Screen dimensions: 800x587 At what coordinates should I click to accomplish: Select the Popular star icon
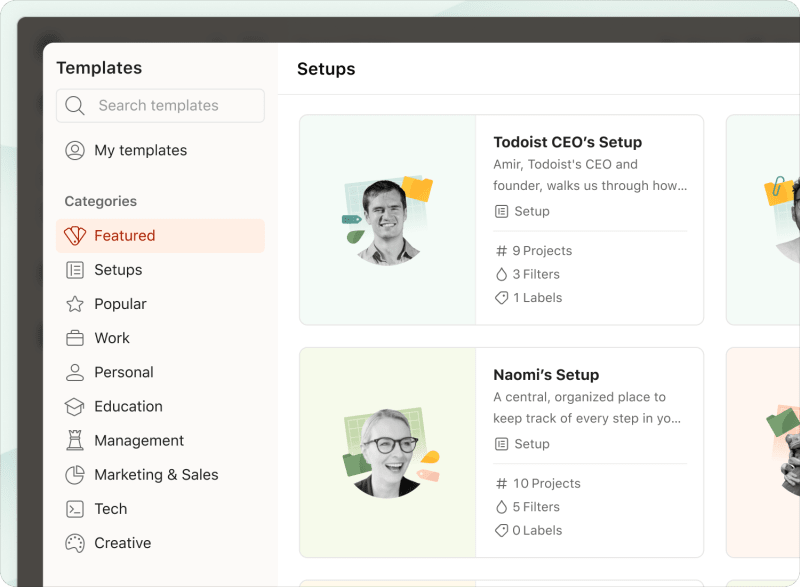point(75,303)
